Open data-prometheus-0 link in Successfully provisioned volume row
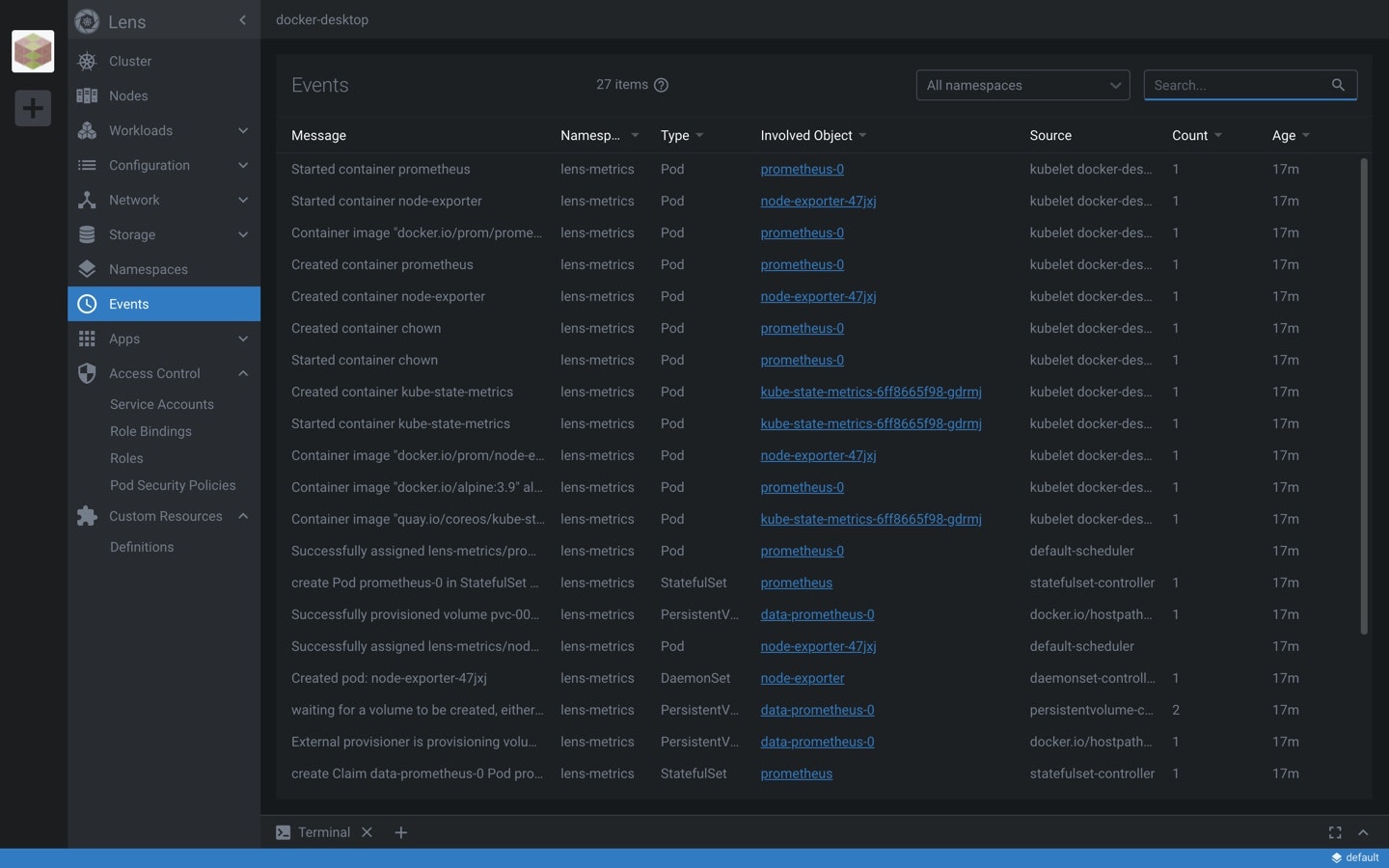Viewport: 1389px width, 868px height. click(x=817, y=614)
